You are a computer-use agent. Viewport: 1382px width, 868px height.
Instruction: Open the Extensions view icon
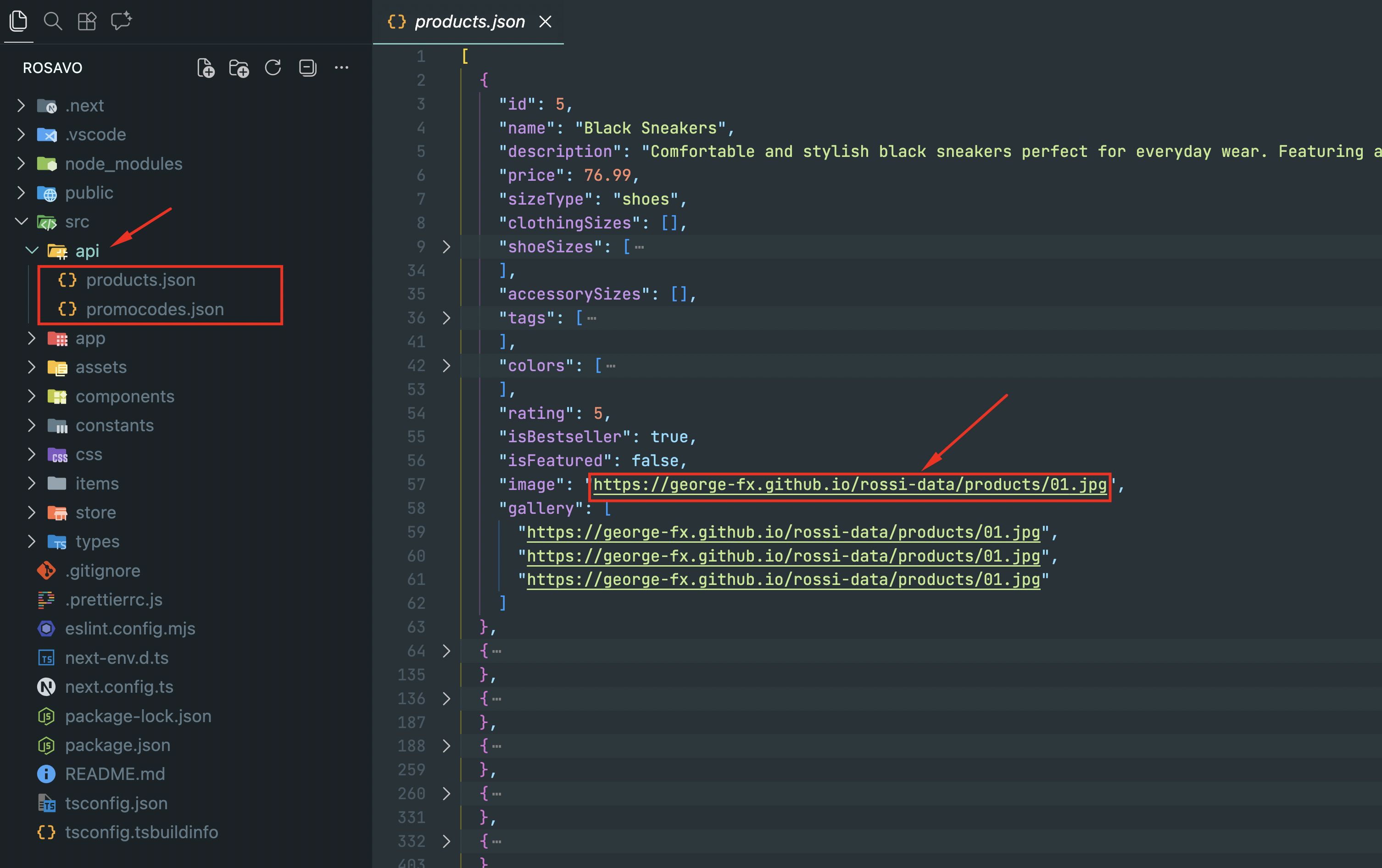(87, 22)
